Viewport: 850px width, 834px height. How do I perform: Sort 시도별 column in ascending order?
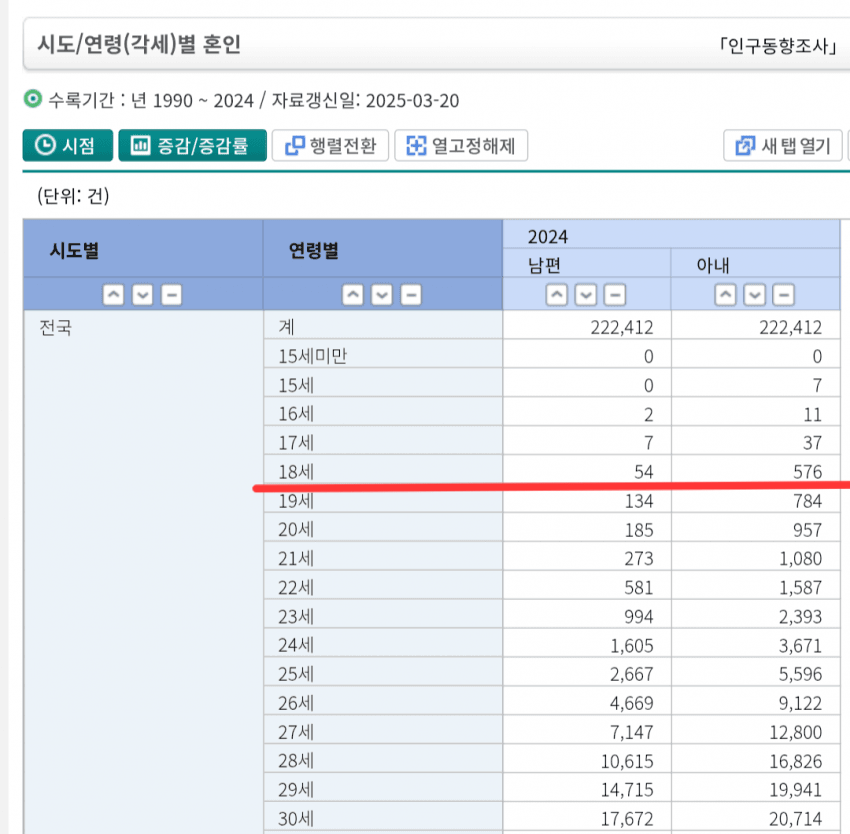(113, 295)
